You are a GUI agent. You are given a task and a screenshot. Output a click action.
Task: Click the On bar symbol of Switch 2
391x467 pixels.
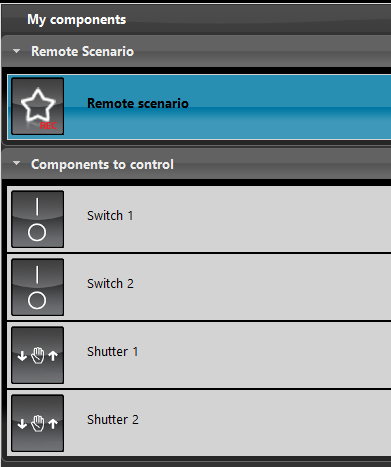pos(37,275)
